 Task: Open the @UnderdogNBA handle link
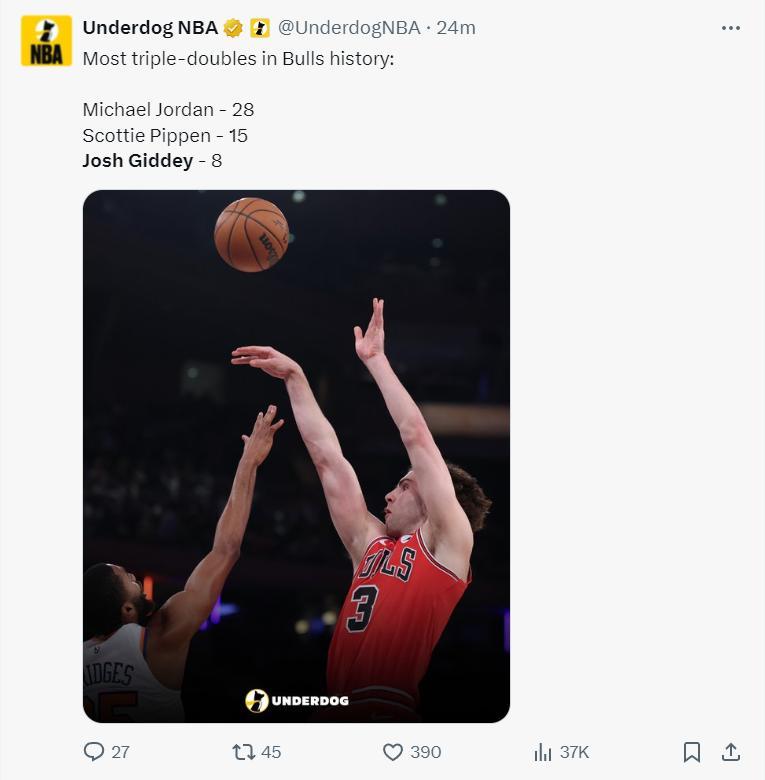[x=348, y=28]
